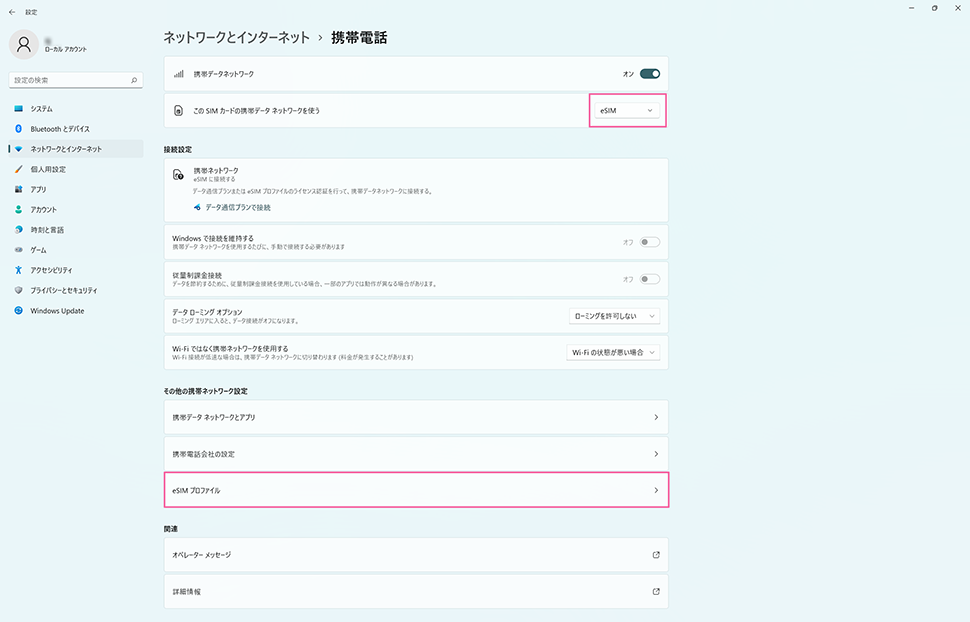Image resolution: width=970 pixels, height=622 pixels.
Task: Click the external link icon for 詳細情報
Action: [x=656, y=591]
